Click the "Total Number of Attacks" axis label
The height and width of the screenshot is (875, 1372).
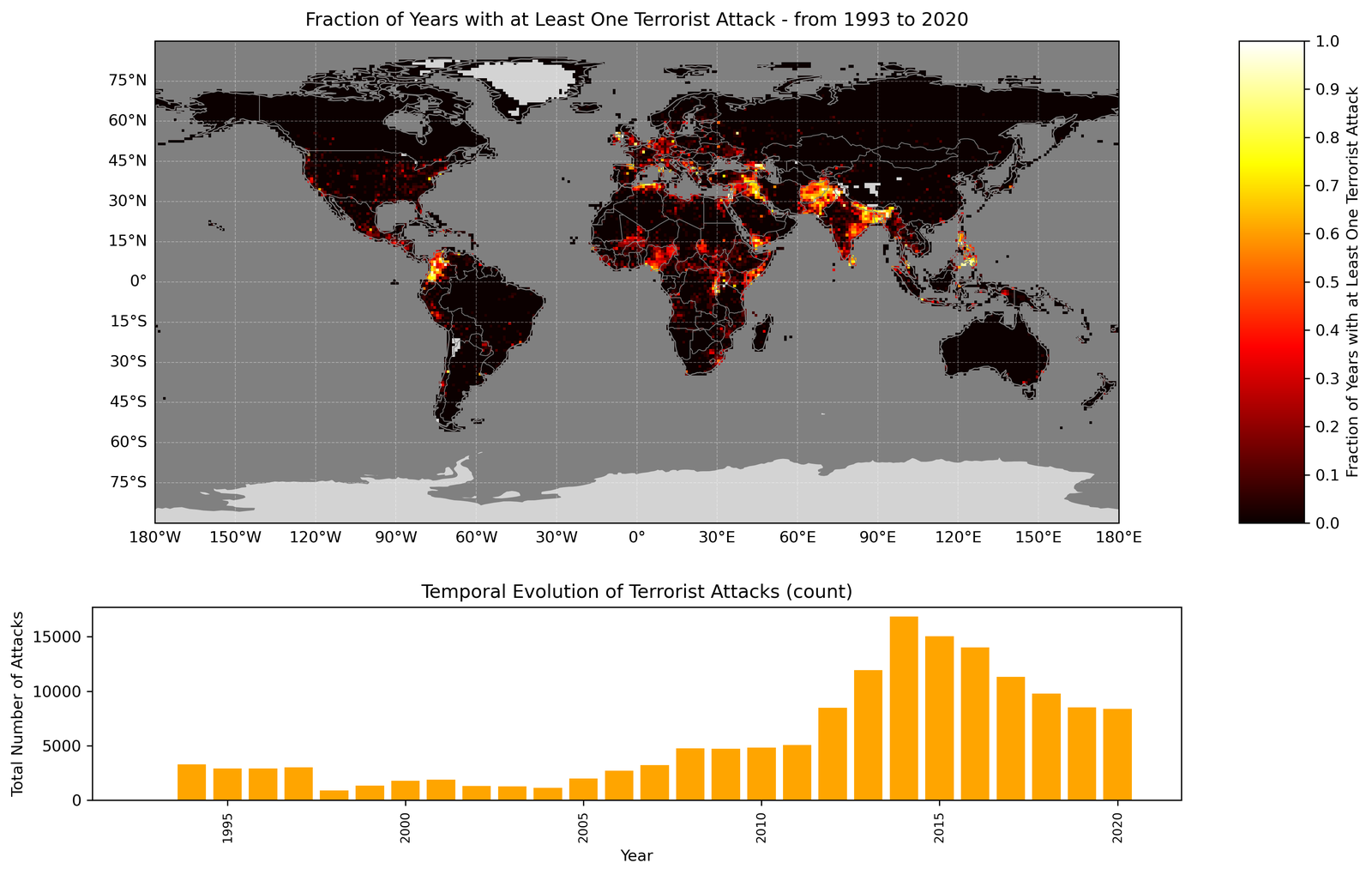17,703
